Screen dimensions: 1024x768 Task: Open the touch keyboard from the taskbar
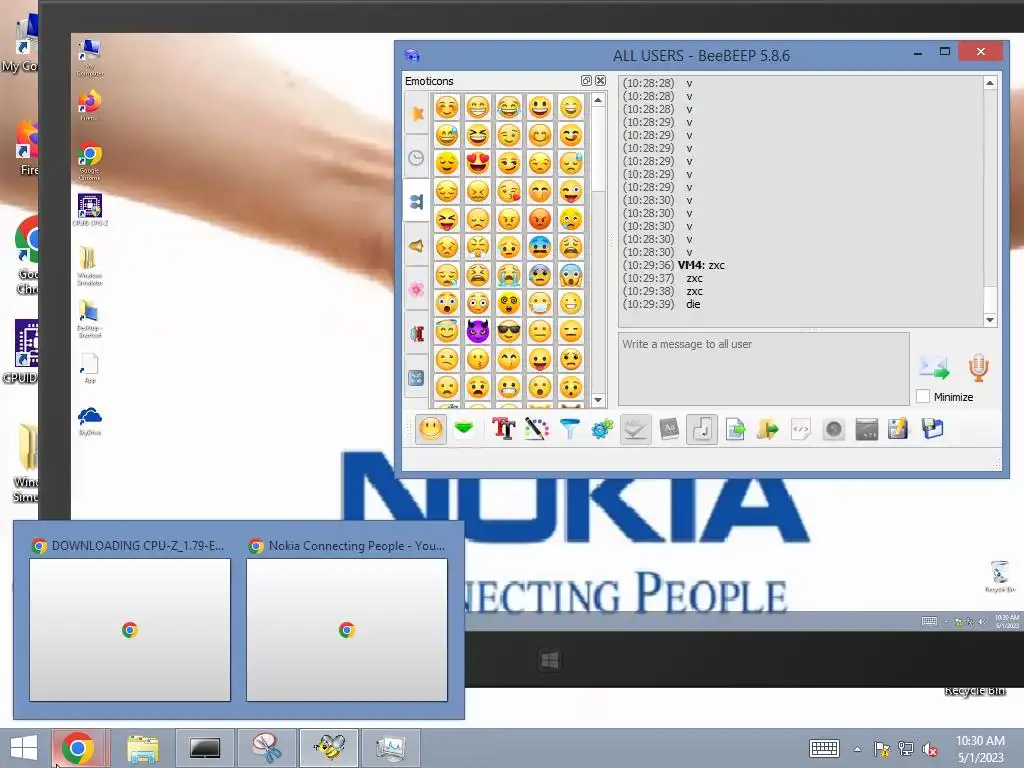824,748
